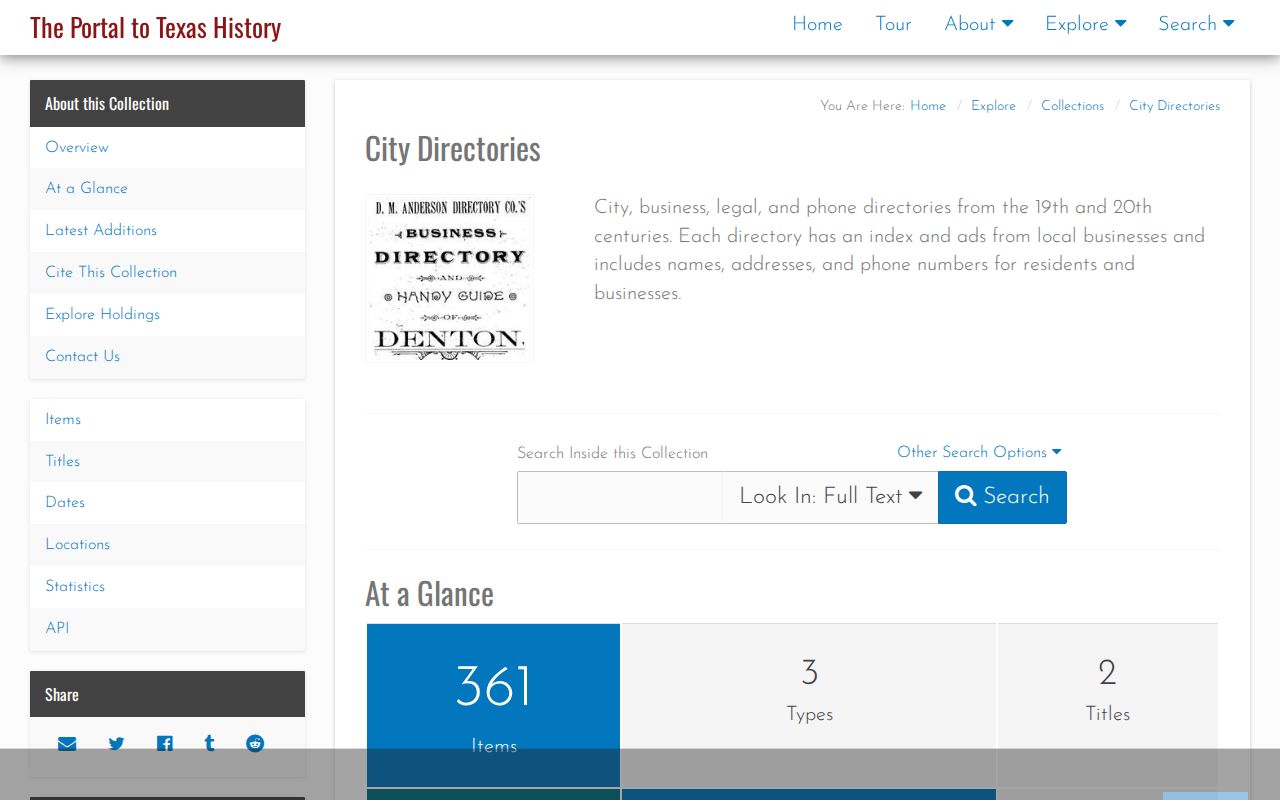Image resolution: width=1280 pixels, height=800 pixels.
Task: Open Explore Holdings link
Action: (x=167, y=314)
